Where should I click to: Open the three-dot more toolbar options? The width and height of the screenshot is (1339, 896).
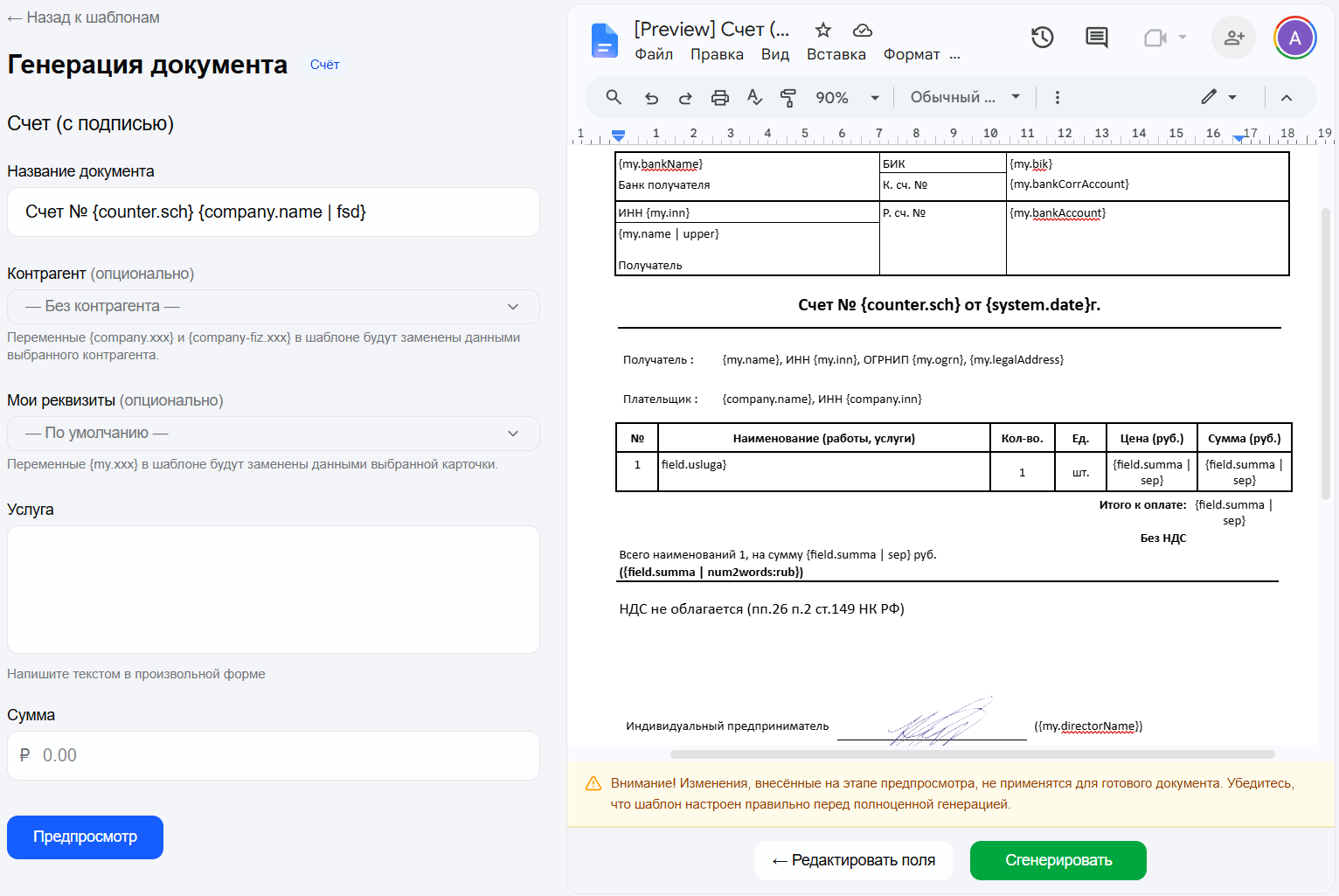tap(1058, 97)
